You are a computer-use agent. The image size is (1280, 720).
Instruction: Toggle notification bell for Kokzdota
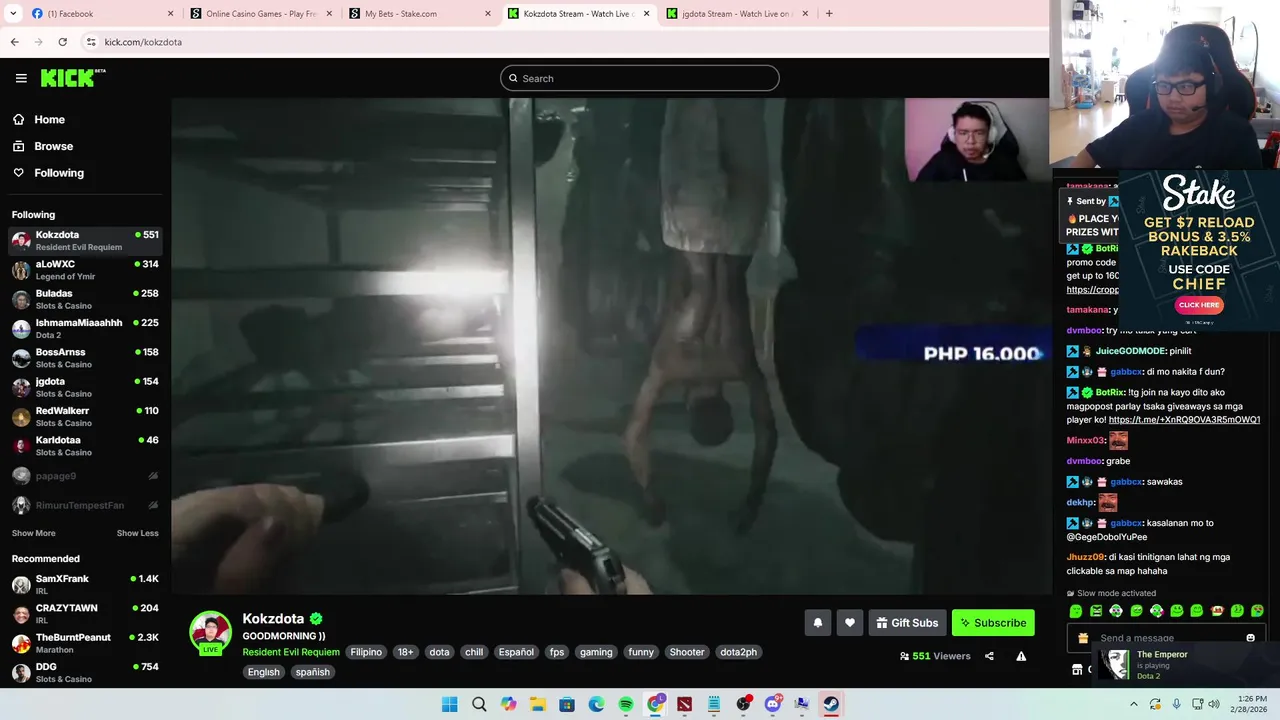click(818, 623)
